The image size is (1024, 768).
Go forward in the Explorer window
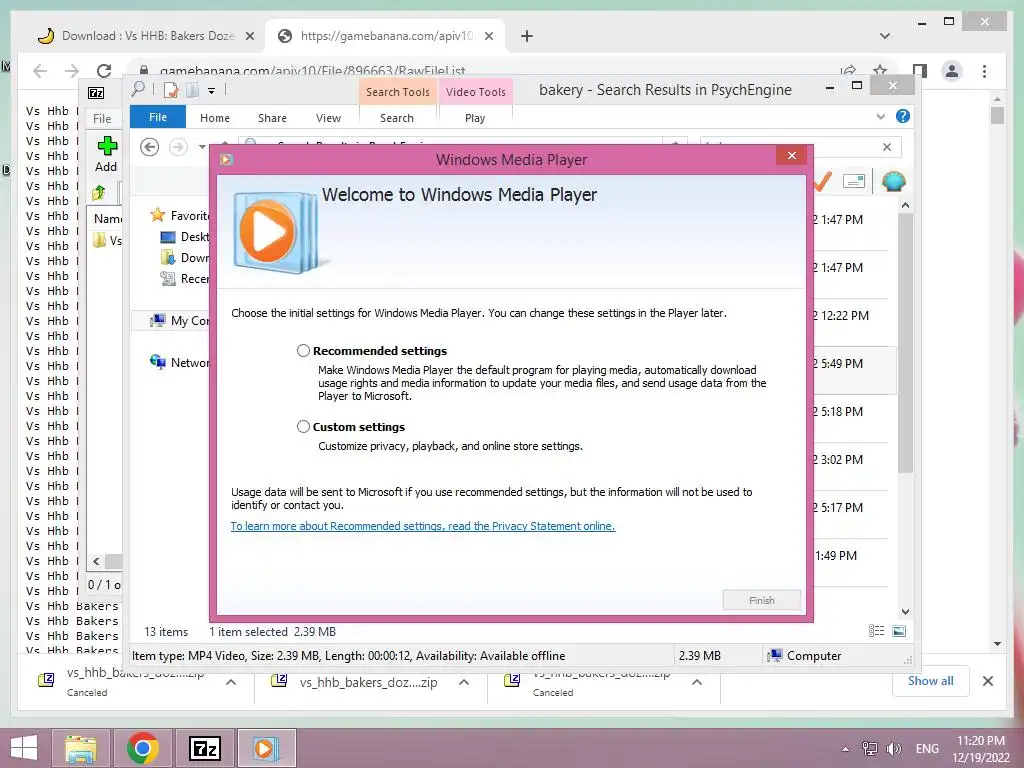(x=178, y=147)
